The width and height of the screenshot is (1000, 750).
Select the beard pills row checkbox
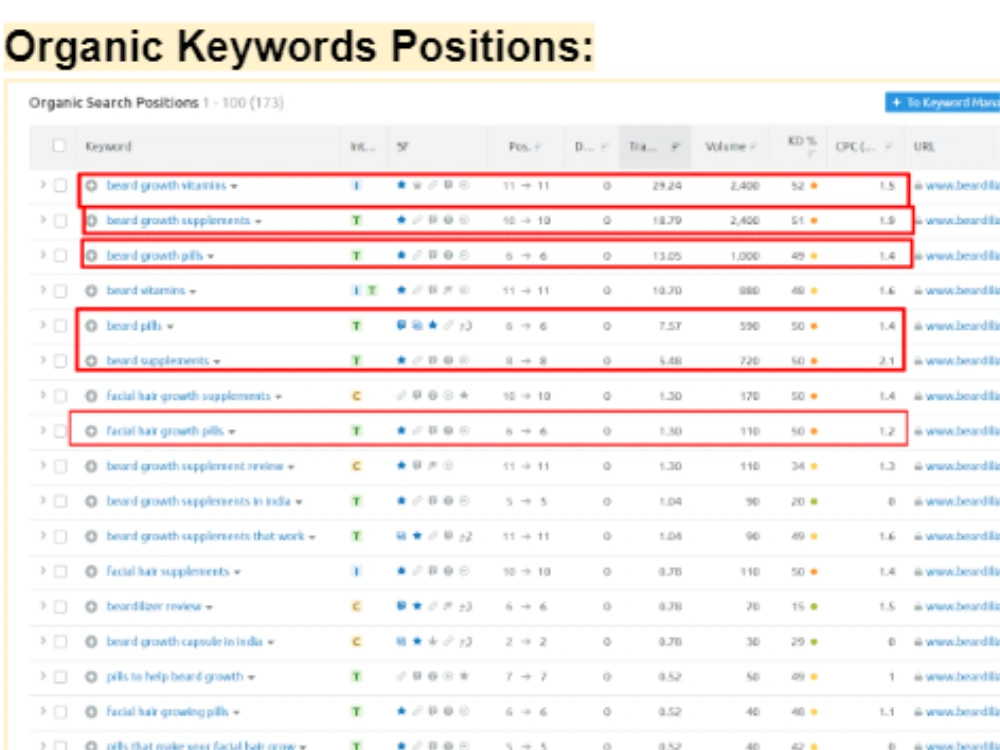click(60, 326)
